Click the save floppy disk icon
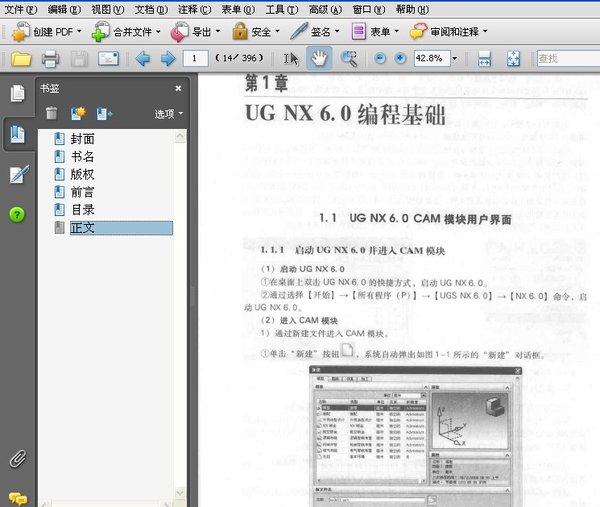The image size is (600, 507). 79,59
